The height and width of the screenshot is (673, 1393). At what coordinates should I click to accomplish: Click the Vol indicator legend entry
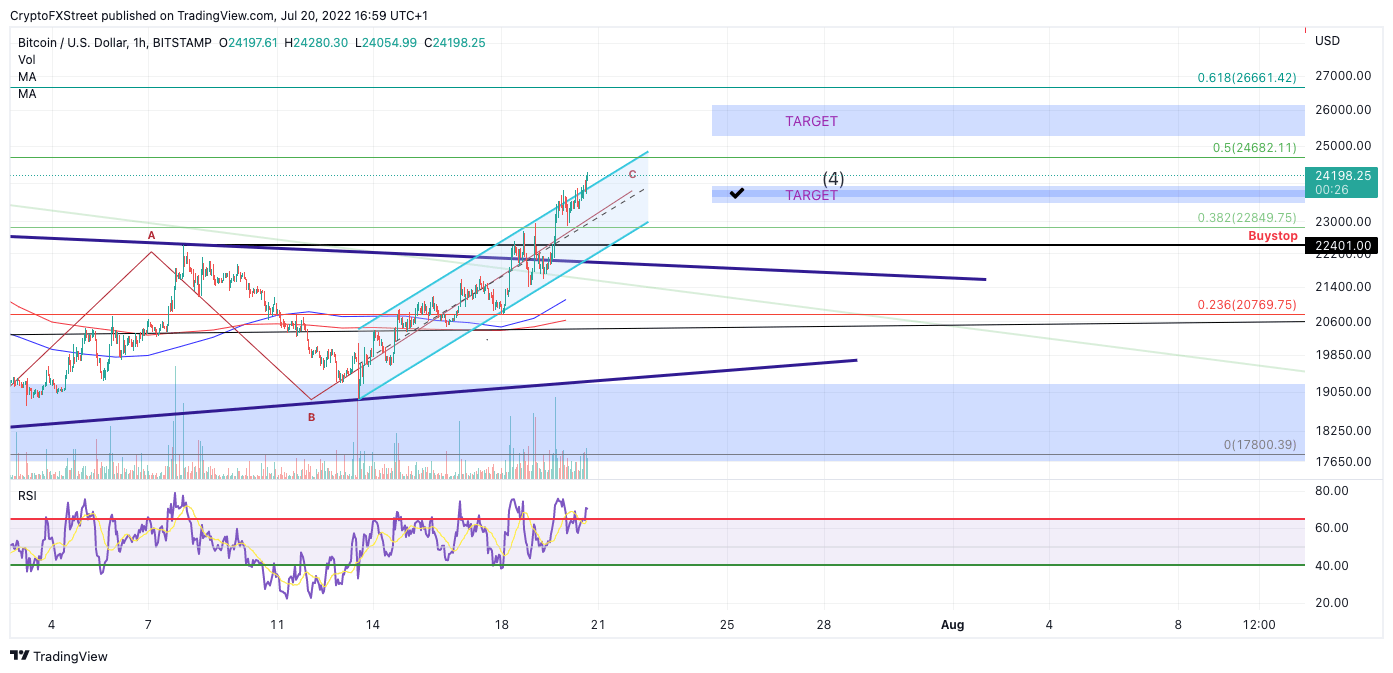(x=25, y=59)
